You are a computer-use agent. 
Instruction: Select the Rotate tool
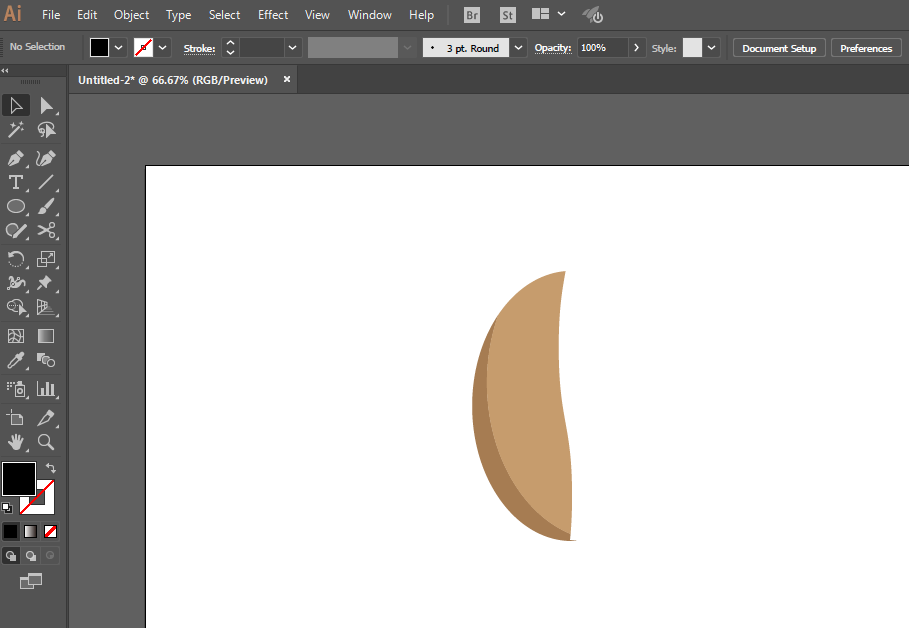click(16, 259)
